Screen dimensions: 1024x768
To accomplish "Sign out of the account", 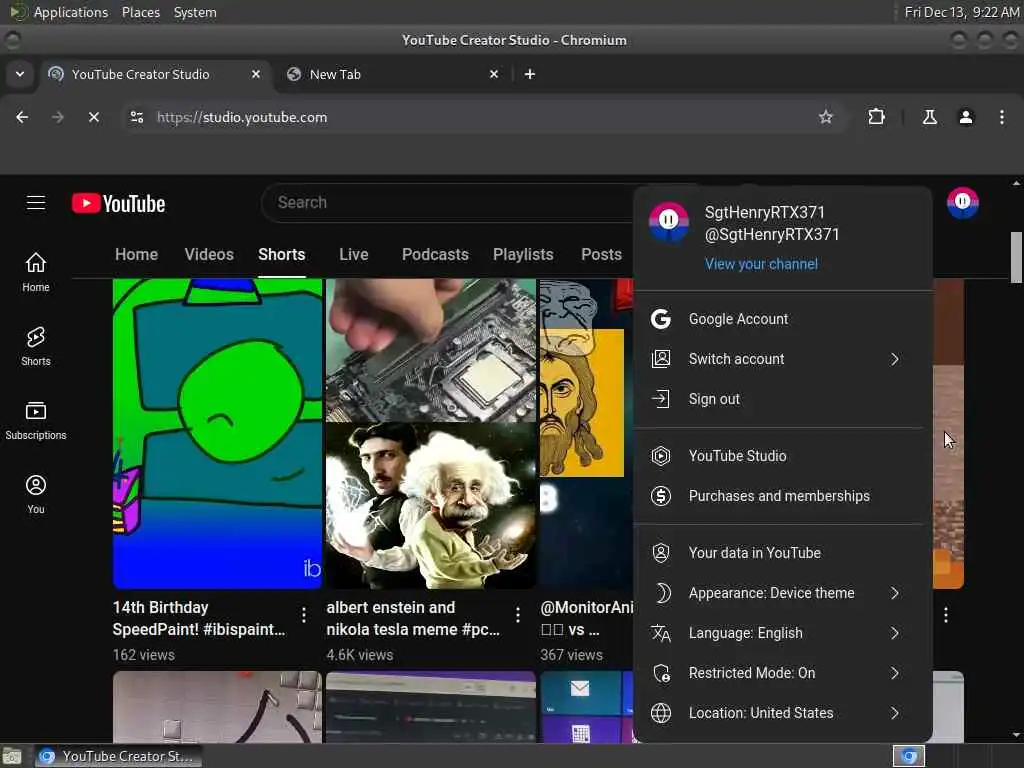I will click(782, 398).
